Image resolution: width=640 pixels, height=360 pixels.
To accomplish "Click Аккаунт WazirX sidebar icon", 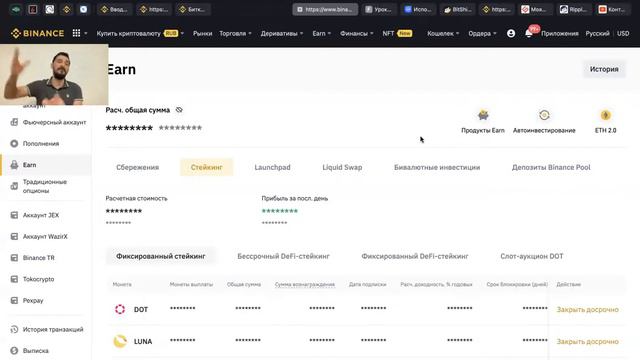I will click(14, 236).
